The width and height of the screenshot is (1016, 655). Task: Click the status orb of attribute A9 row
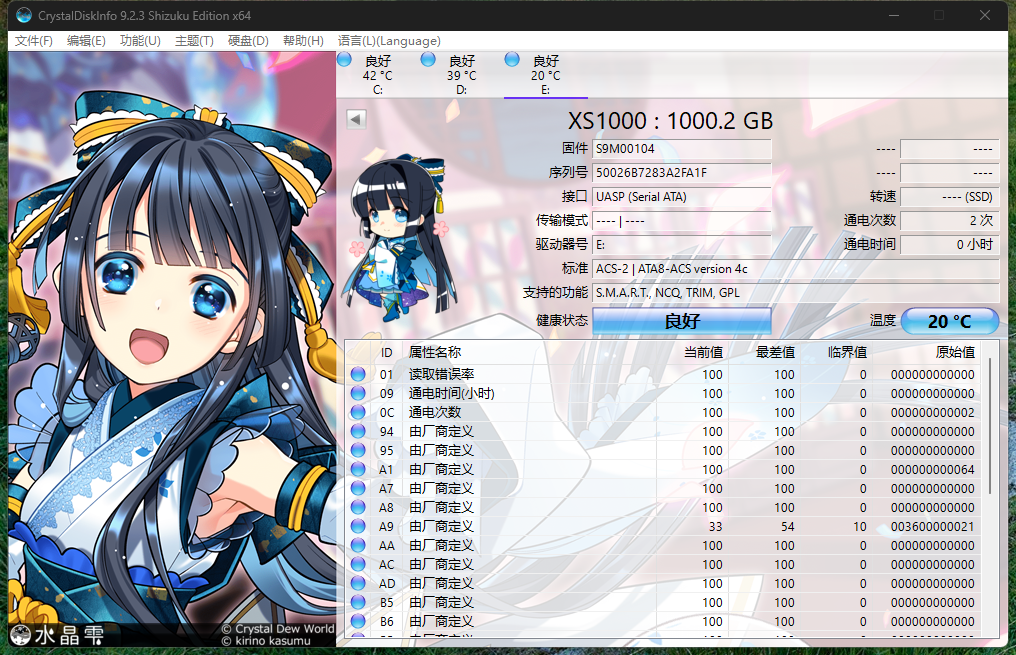tap(358, 526)
